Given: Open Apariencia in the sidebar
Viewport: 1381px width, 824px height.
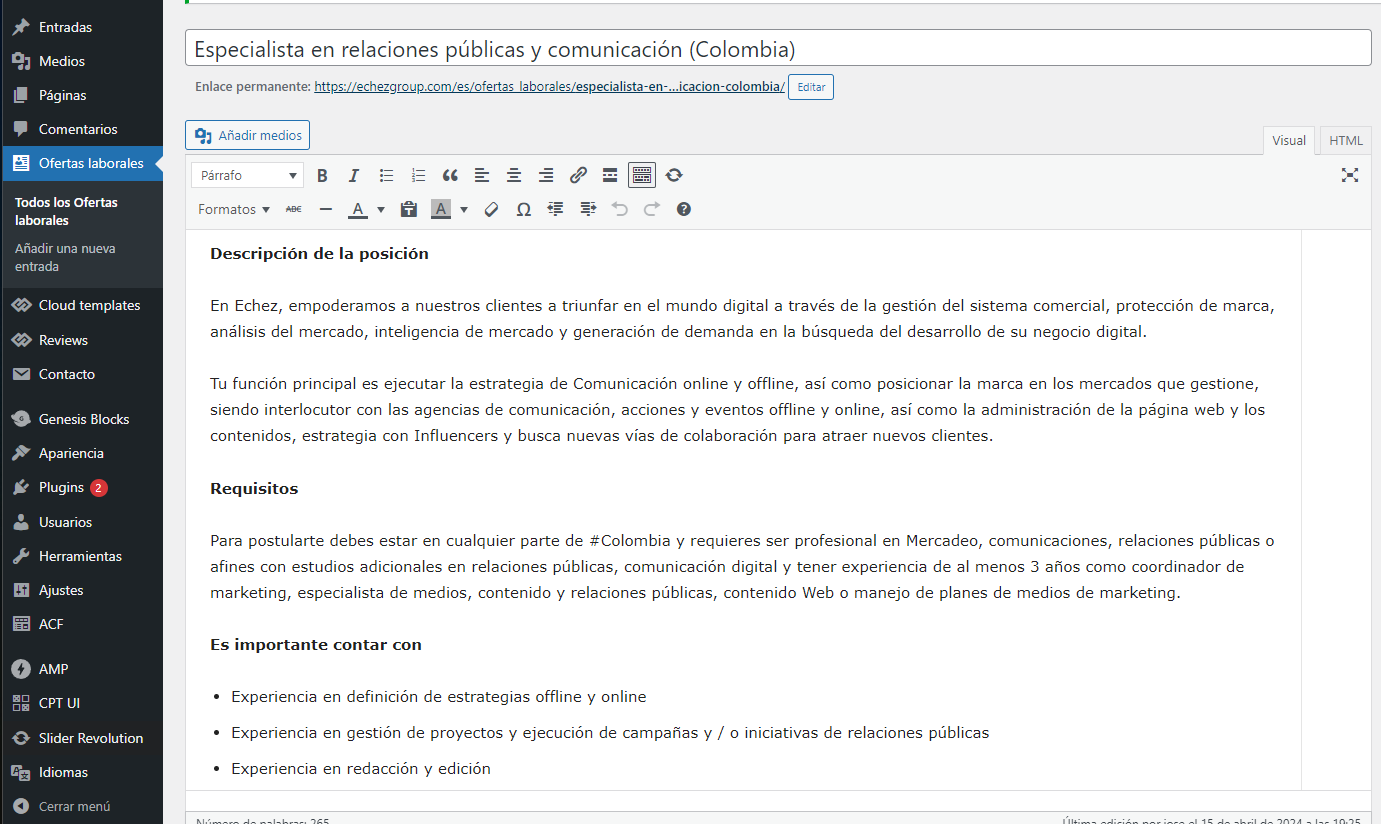Looking at the screenshot, I should [x=81, y=453].
